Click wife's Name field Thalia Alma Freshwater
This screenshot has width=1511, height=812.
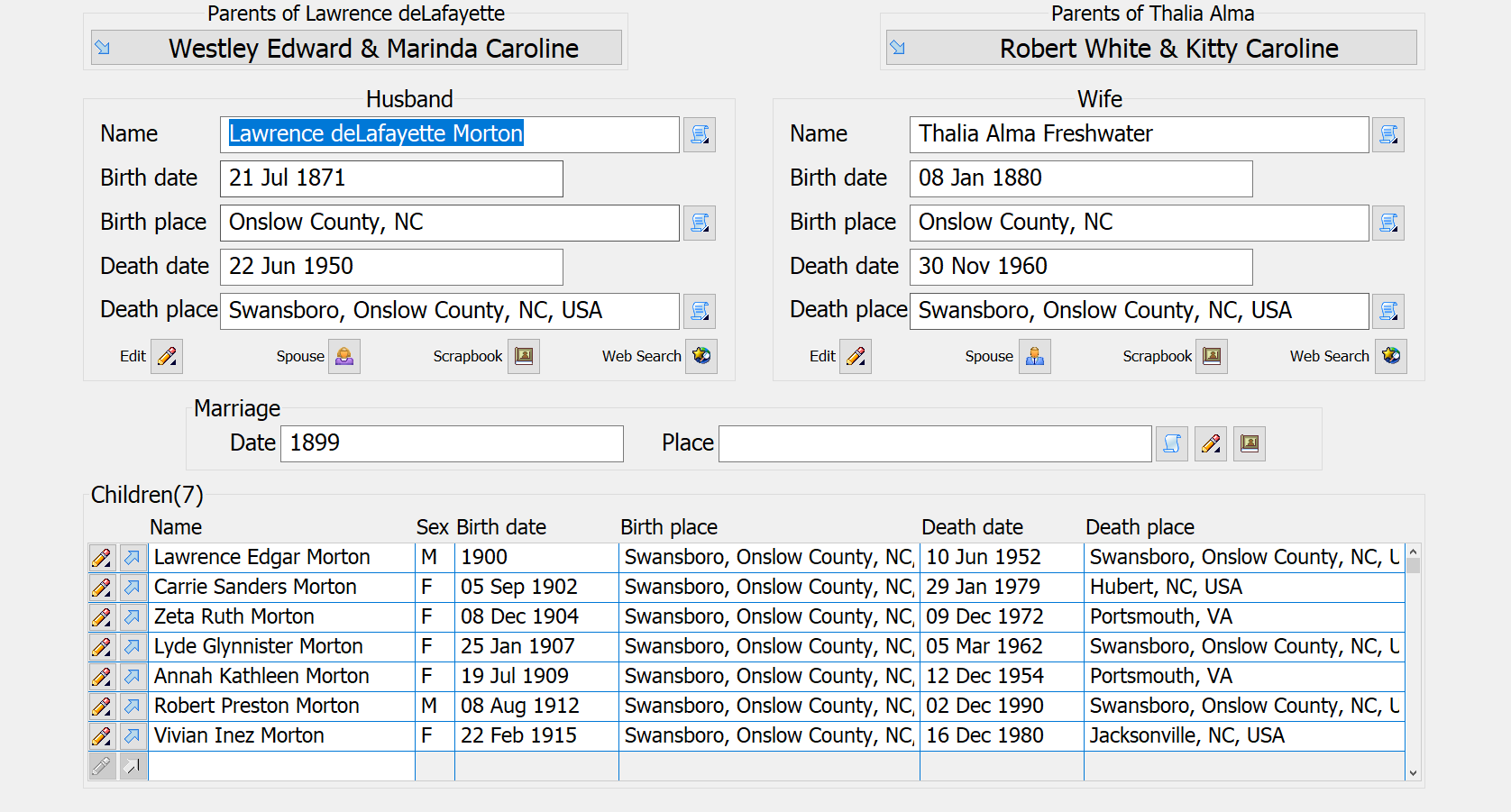coord(1138,134)
